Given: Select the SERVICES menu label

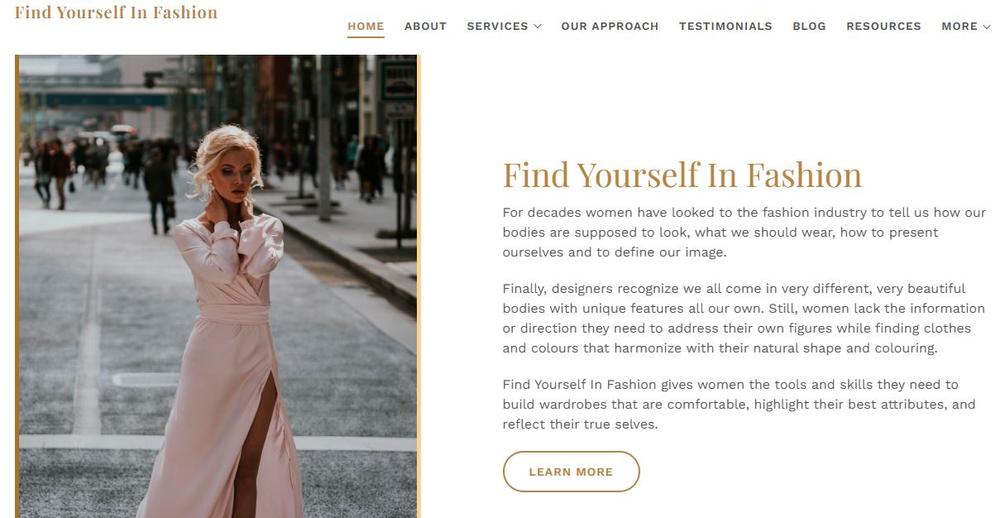Looking at the screenshot, I should tap(497, 26).
